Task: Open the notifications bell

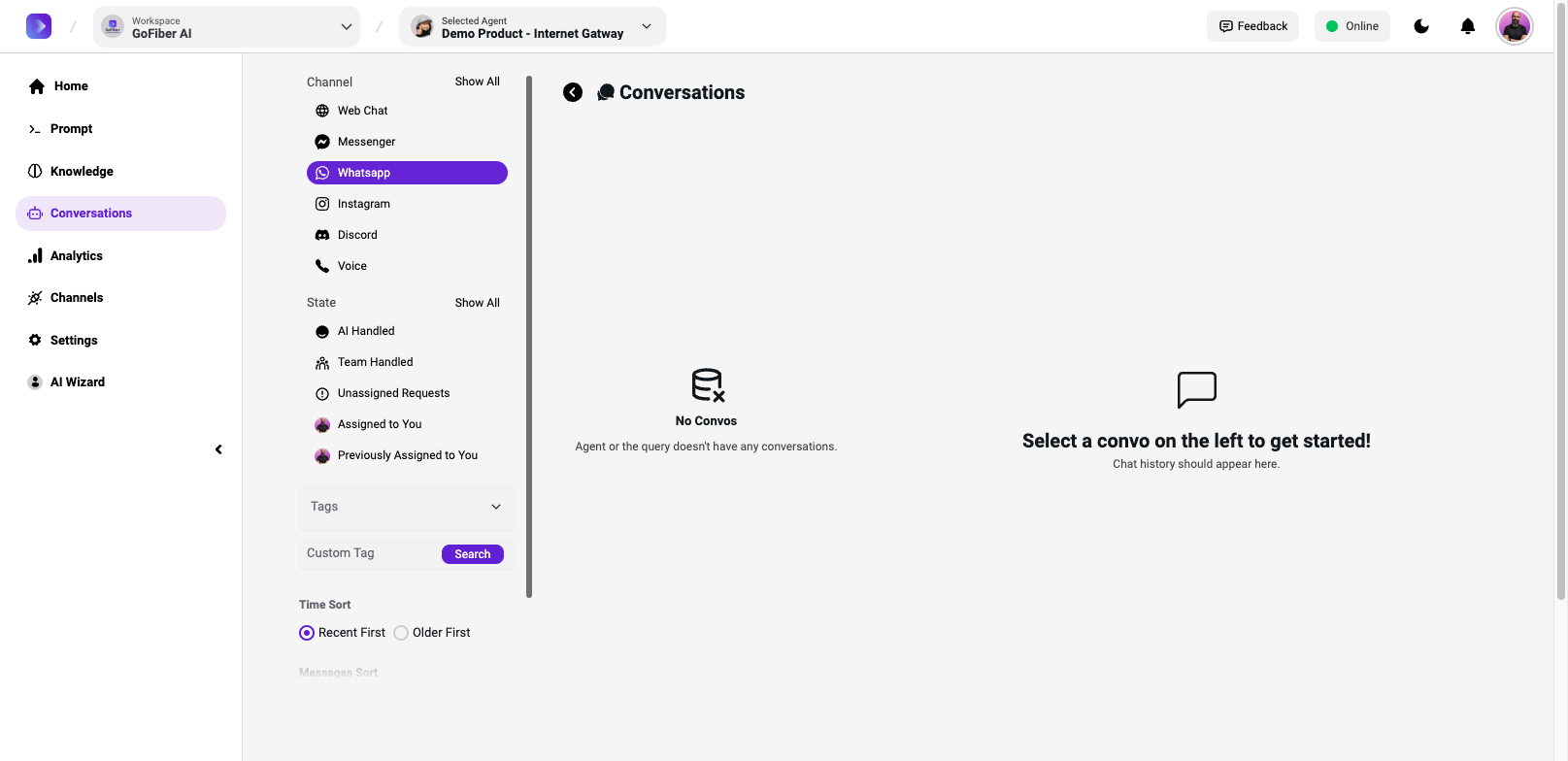Action: pyautogui.click(x=1468, y=26)
